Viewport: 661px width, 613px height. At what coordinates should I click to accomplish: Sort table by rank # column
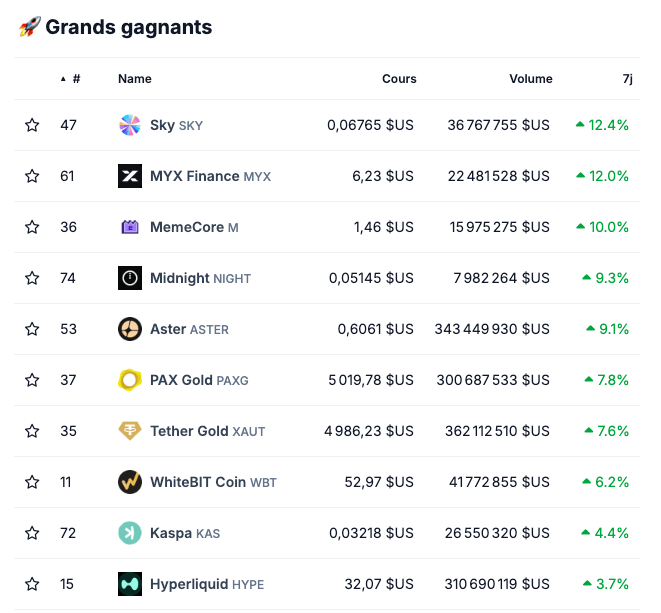tap(76, 79)
